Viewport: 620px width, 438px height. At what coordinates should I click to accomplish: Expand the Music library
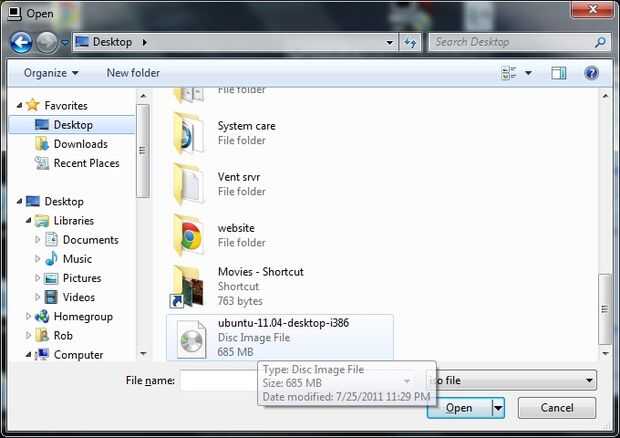pos(38,259)
